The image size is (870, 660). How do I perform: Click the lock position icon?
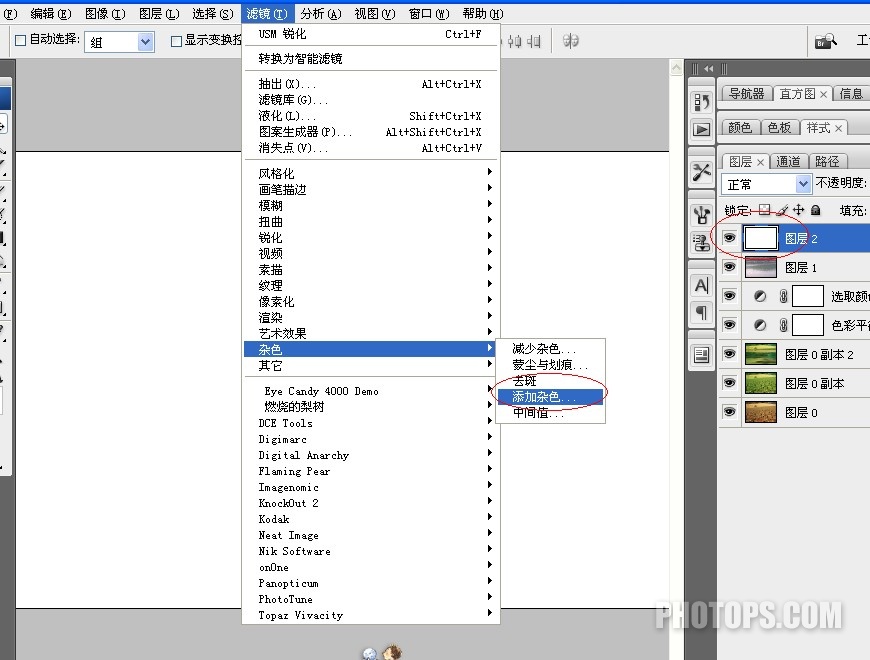point(798,210)
